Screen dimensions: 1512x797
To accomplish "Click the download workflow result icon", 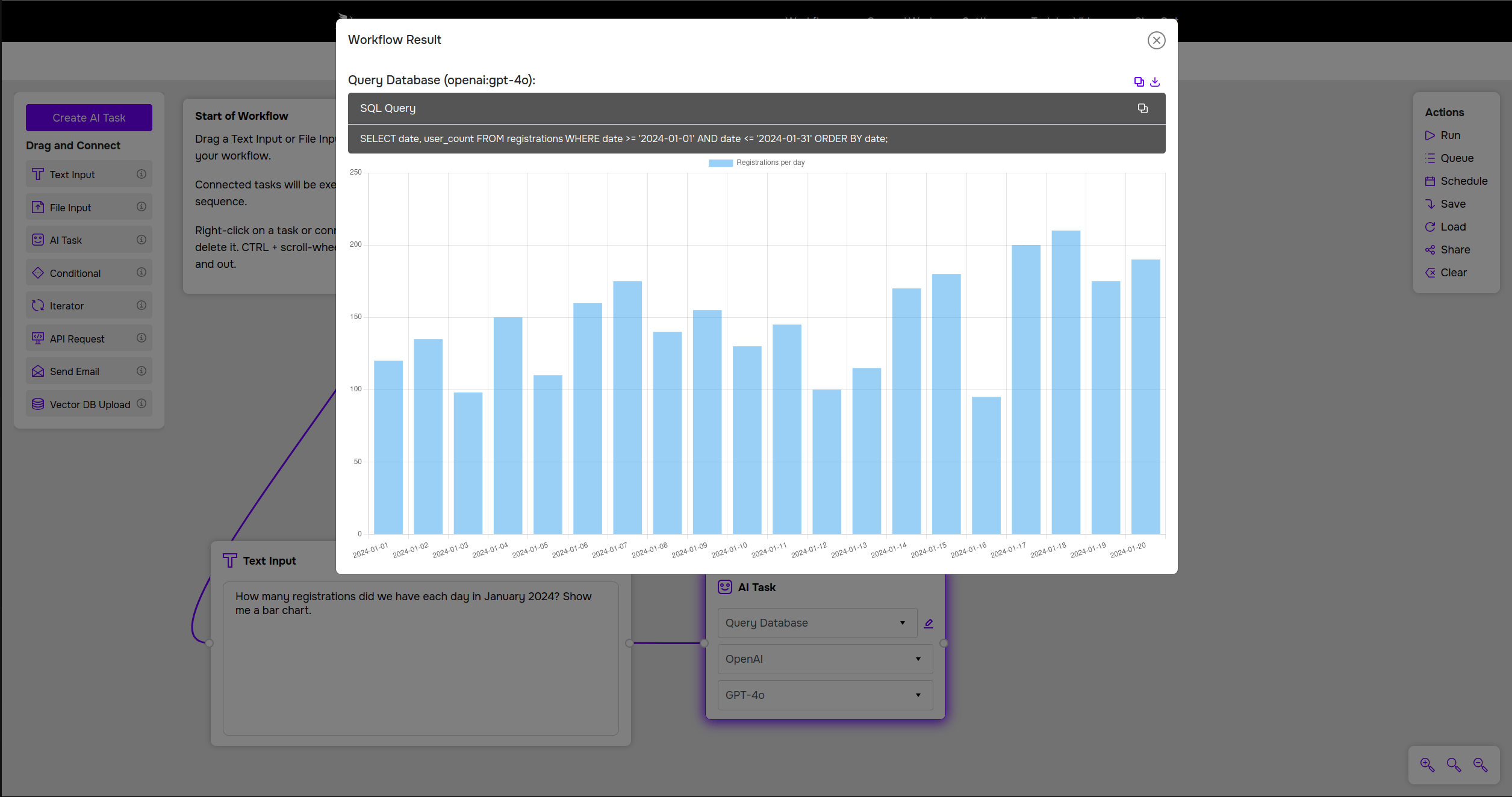I will tap(1155, 82).
